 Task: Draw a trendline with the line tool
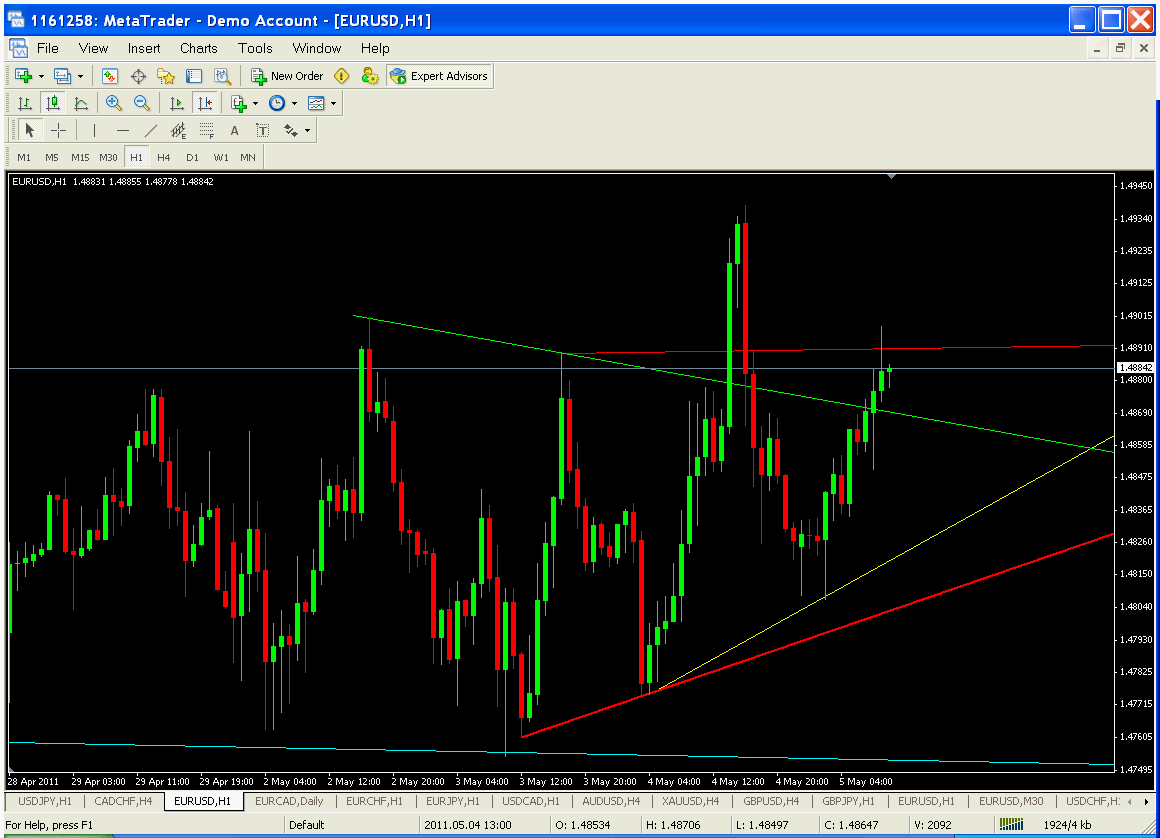[151, 130]
